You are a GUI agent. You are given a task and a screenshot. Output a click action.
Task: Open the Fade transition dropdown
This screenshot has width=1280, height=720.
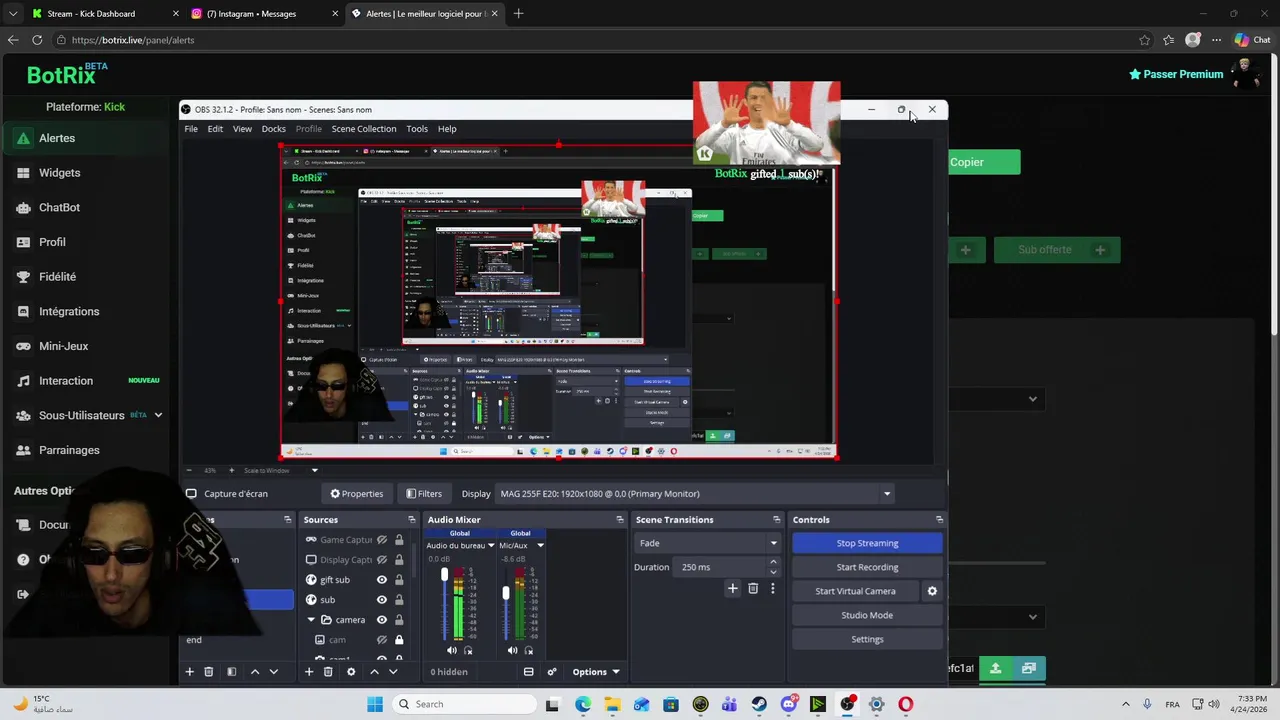click(x=706, y=543)
